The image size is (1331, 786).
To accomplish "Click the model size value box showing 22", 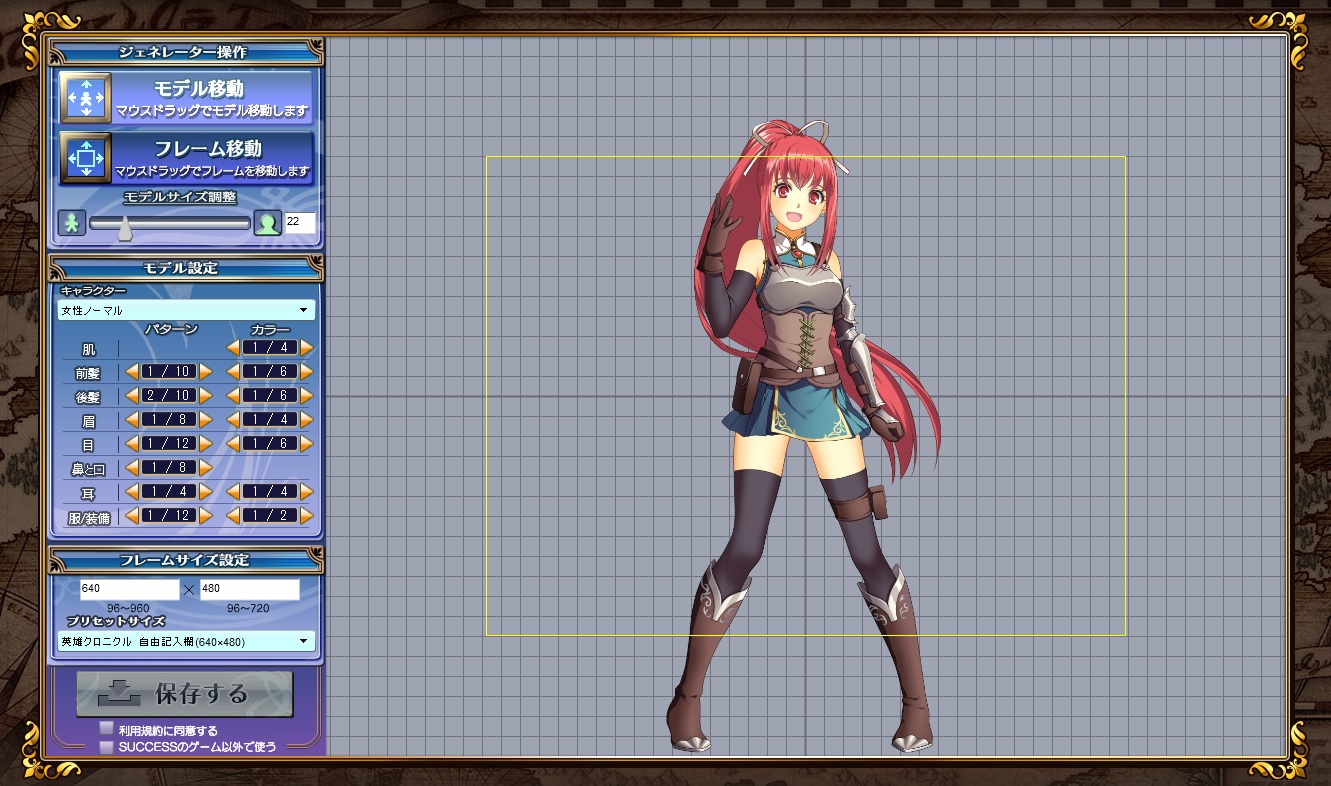I will point(300,223).
